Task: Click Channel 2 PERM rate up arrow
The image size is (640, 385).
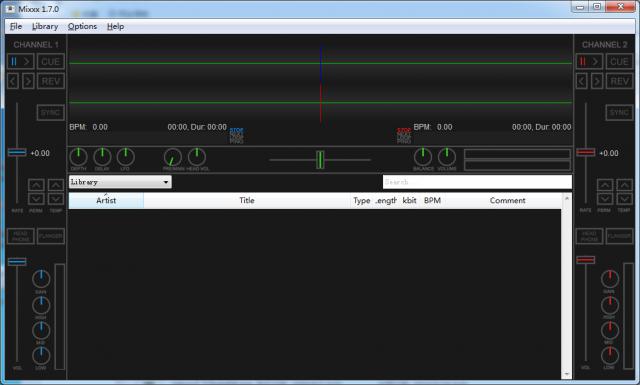Action: pyautogui.click(x=605, y=185)
